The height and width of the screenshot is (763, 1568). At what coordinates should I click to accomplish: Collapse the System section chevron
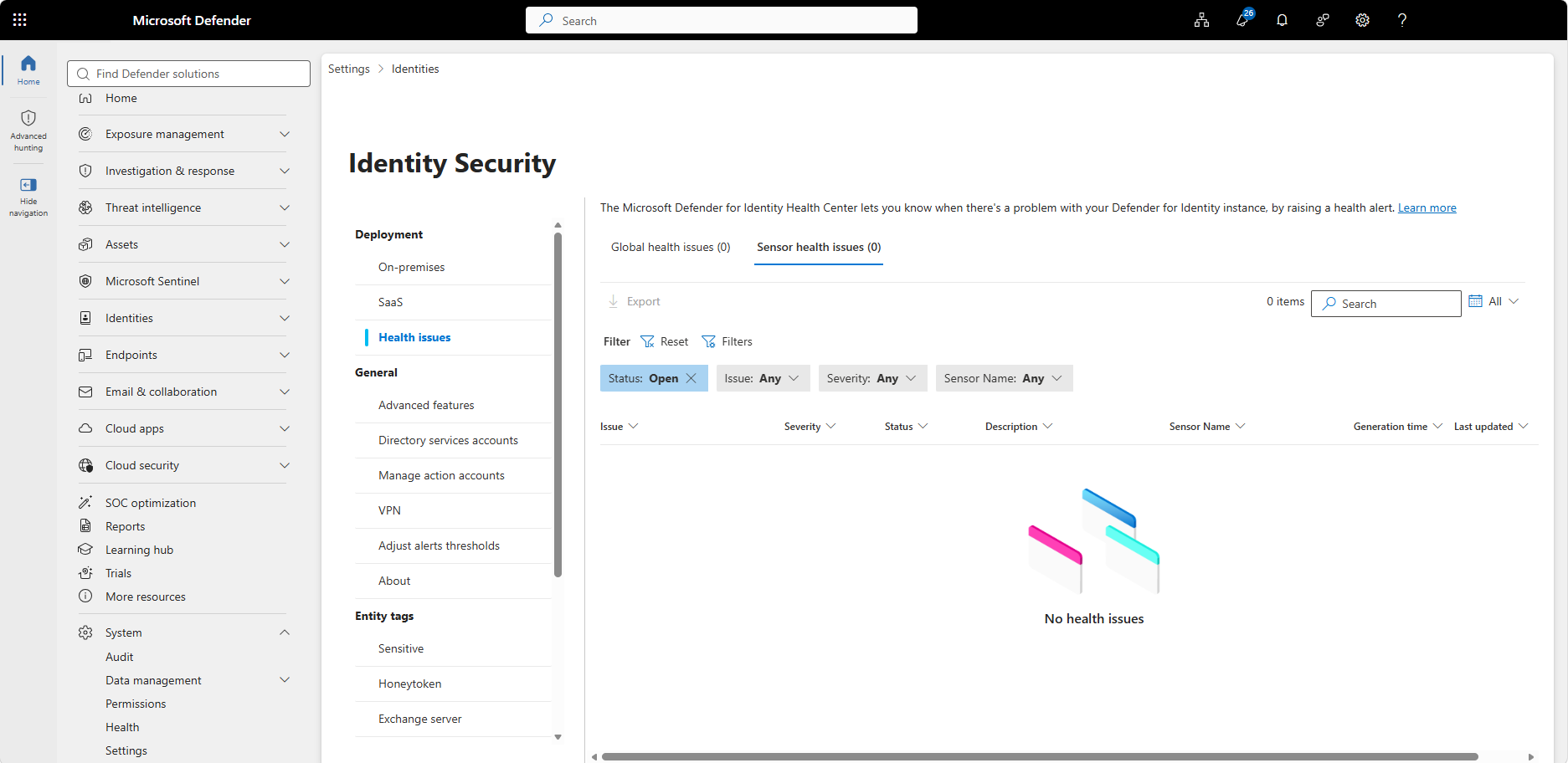point(285,632)
